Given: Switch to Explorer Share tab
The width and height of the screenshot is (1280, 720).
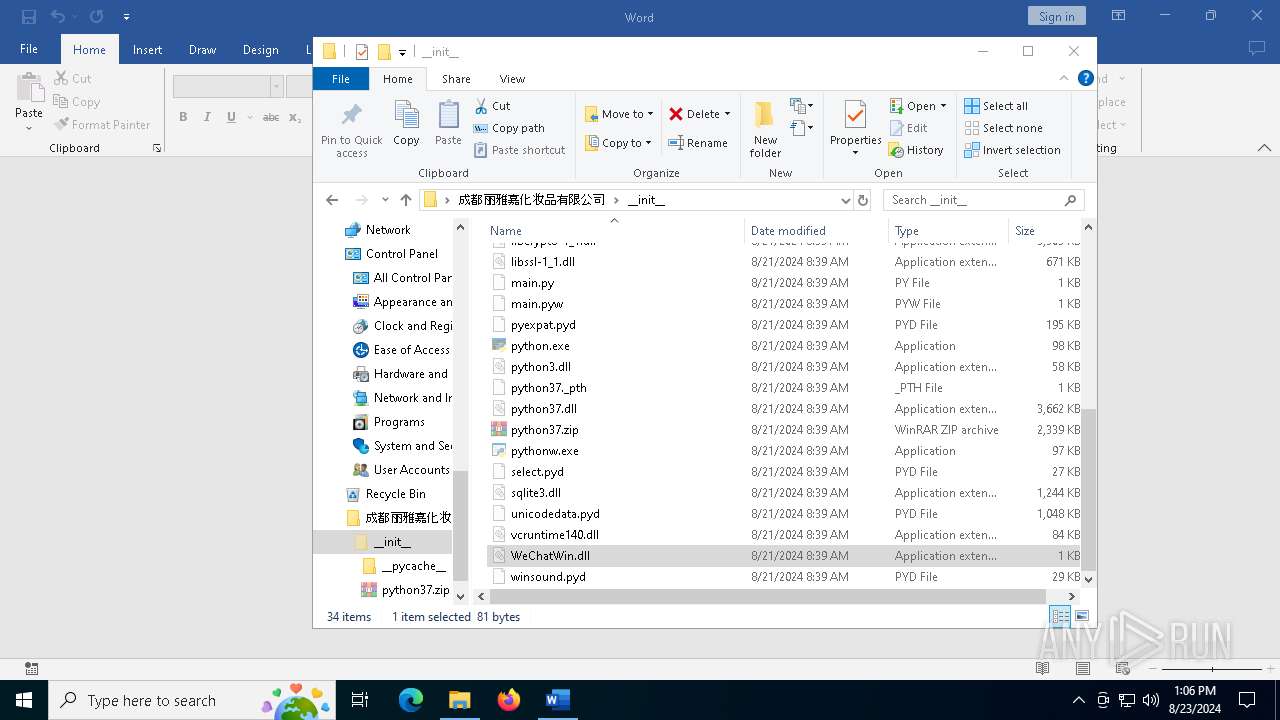Looking at the screenshot, I should [x=456, y=79].
